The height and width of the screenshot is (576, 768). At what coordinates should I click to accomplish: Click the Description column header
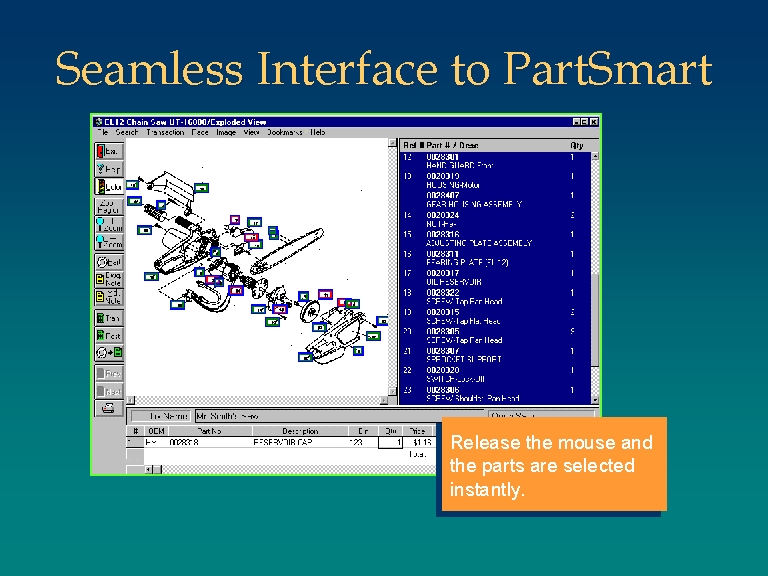click(300, 431)
